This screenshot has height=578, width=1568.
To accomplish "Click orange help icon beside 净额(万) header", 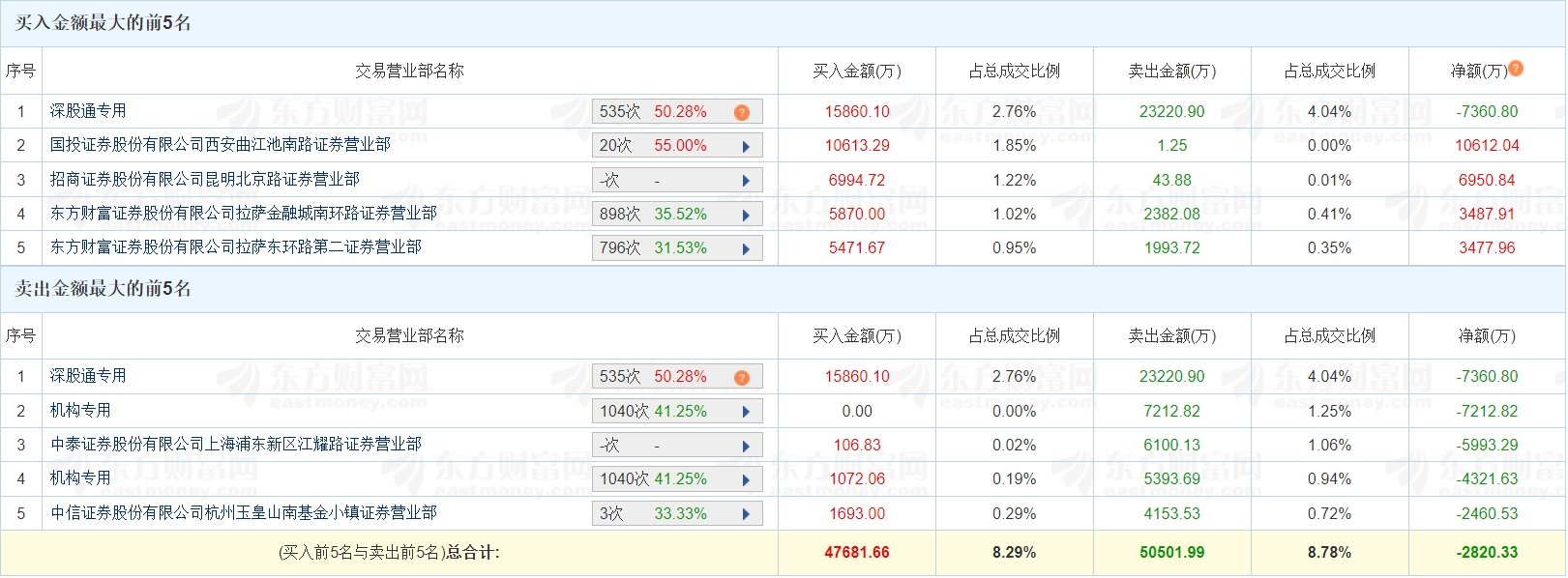I will tap(1516, 69).
